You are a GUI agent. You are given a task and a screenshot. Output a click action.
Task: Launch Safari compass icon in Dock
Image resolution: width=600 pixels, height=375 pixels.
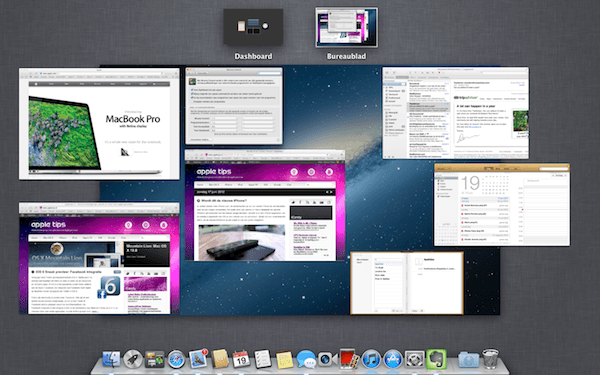click(176, 360)
